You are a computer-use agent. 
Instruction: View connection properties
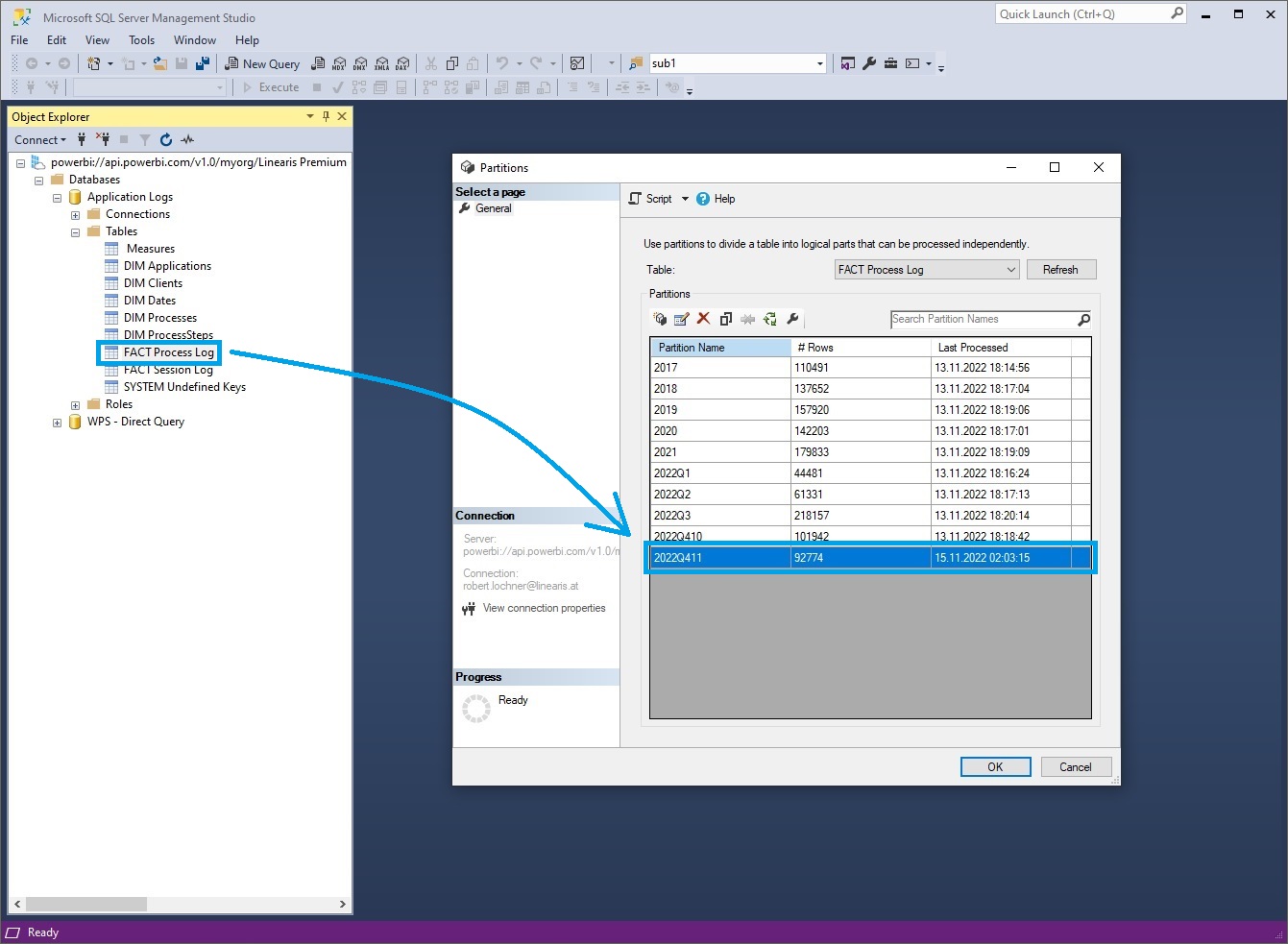[x=545, y=608]
